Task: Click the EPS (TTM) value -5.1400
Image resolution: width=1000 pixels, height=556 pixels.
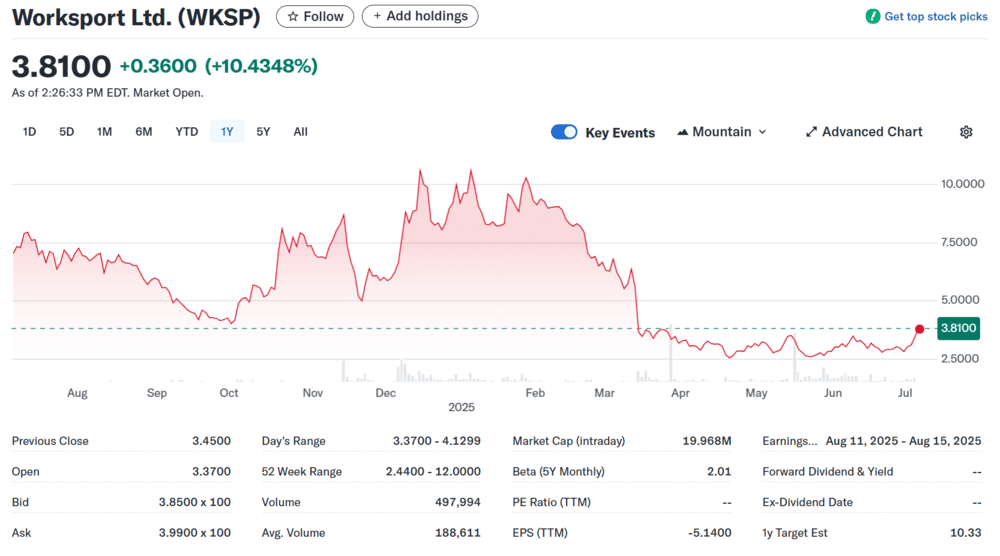Action: (710, 533)
